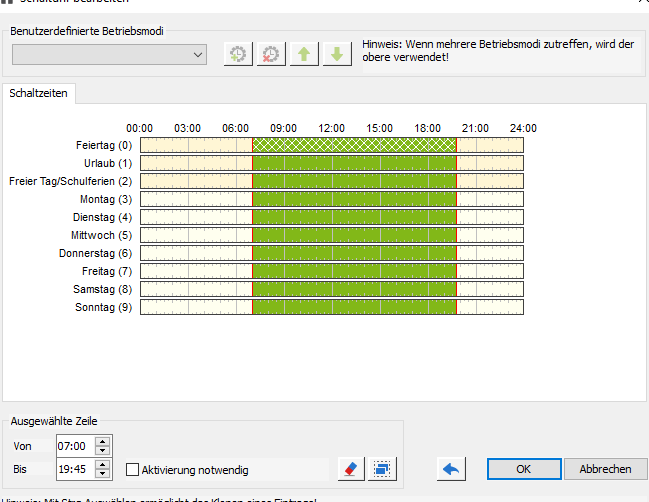The width and height of the screenshot is (649, 502).
Task: Toggle Aktivierung notwendig checkbox
Action: pos(132,470)
